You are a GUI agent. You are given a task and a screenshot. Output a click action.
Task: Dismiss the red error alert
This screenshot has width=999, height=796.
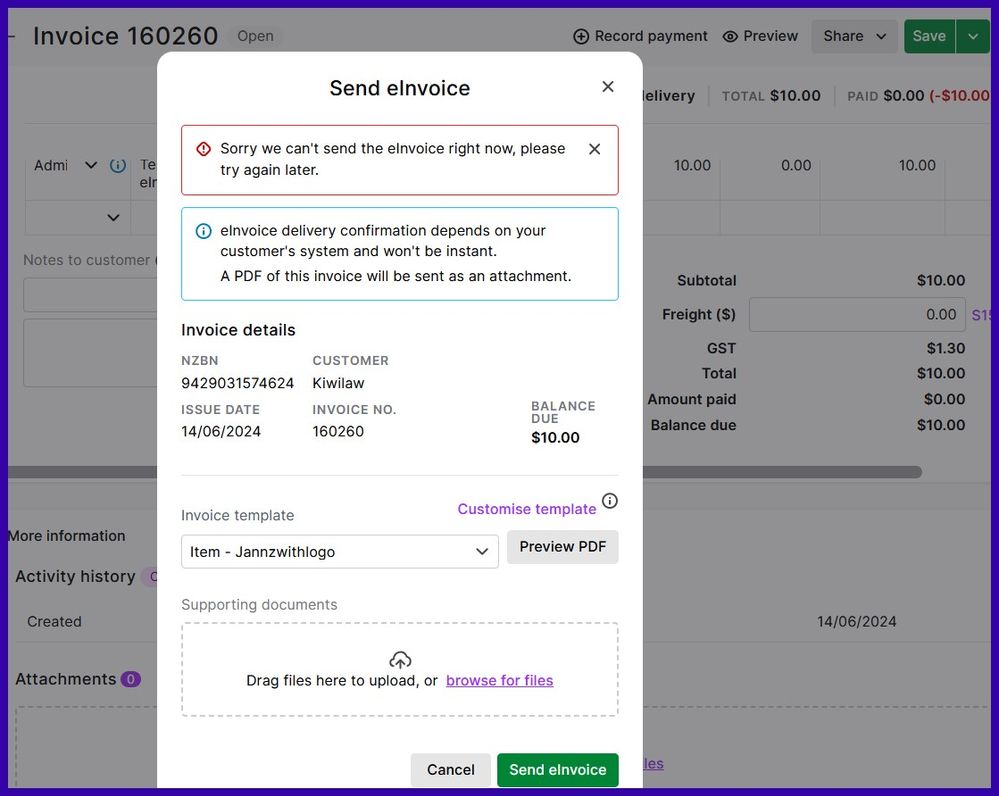(594, 149)
